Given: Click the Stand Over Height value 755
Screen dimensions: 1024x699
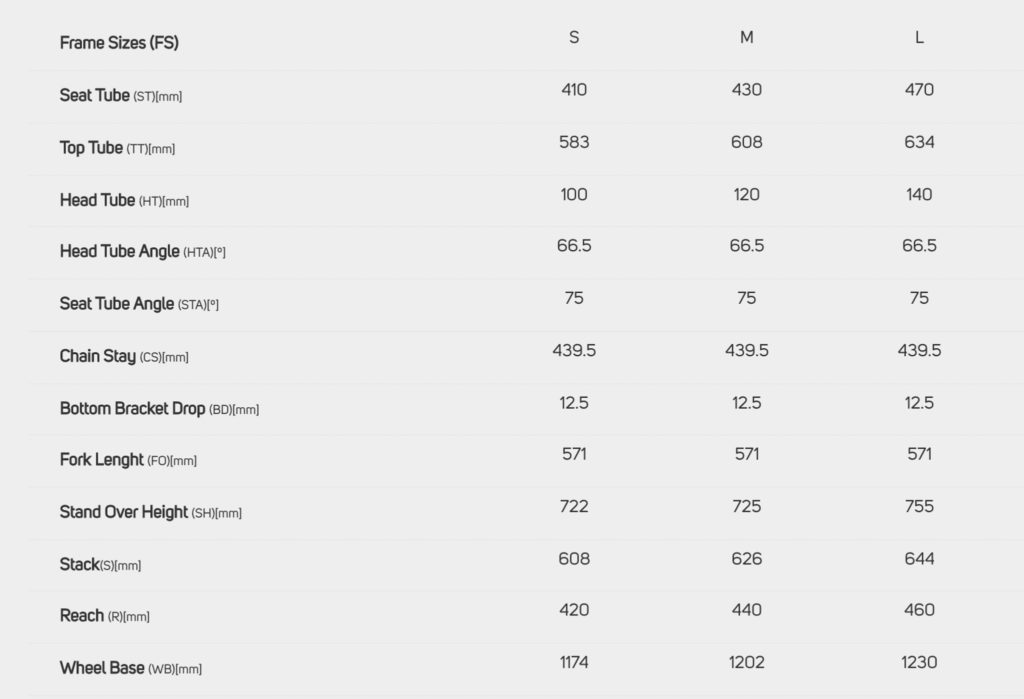Looking at the screenshot, I should [919, 506].
